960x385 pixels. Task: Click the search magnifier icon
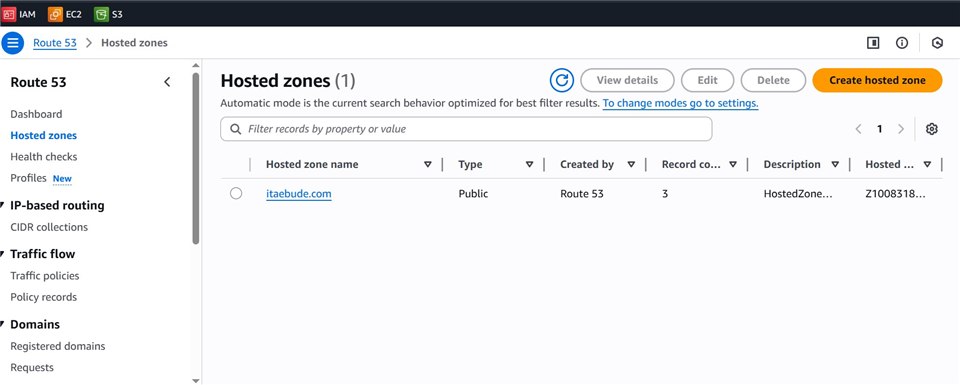pyautogui.click(x=235, y=129)
